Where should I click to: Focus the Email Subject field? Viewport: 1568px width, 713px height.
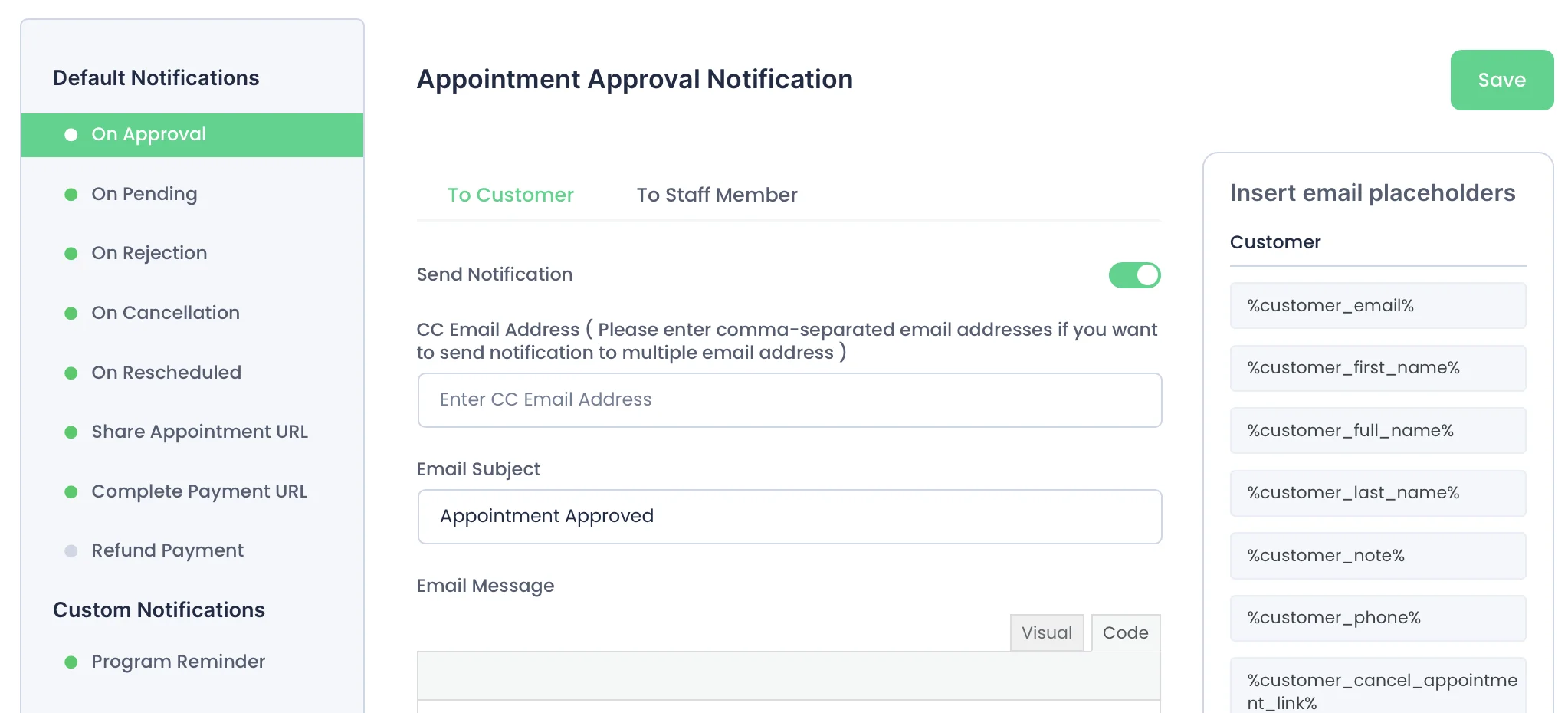coord(789,517)
